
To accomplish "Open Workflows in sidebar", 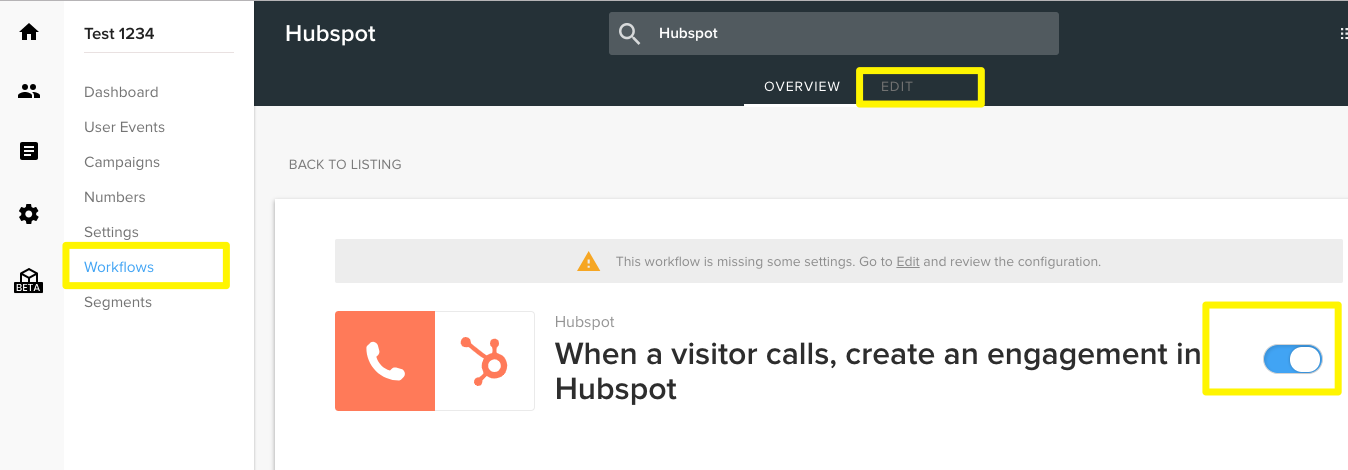I will (119, 267).
